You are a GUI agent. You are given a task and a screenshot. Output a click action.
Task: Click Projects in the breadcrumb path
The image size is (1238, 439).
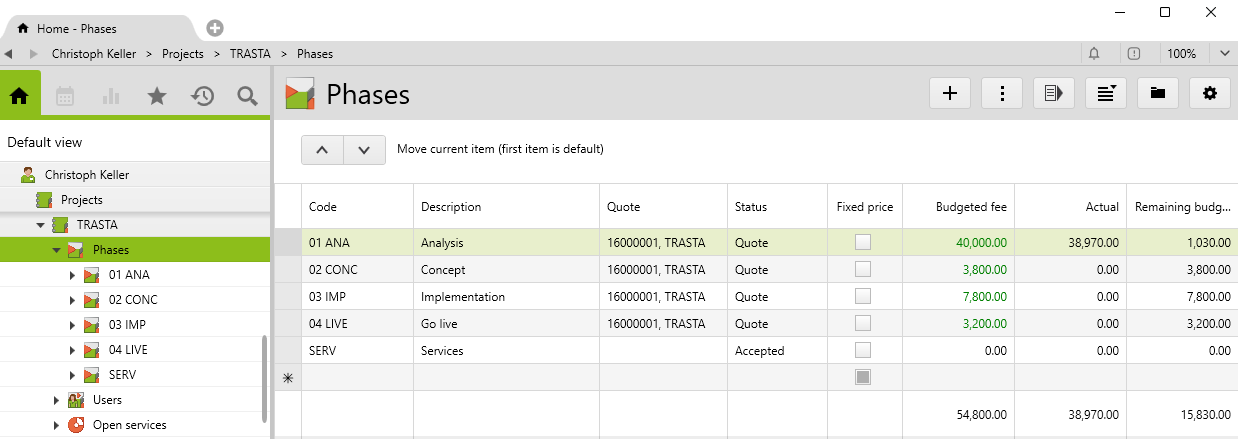point(182,54)
